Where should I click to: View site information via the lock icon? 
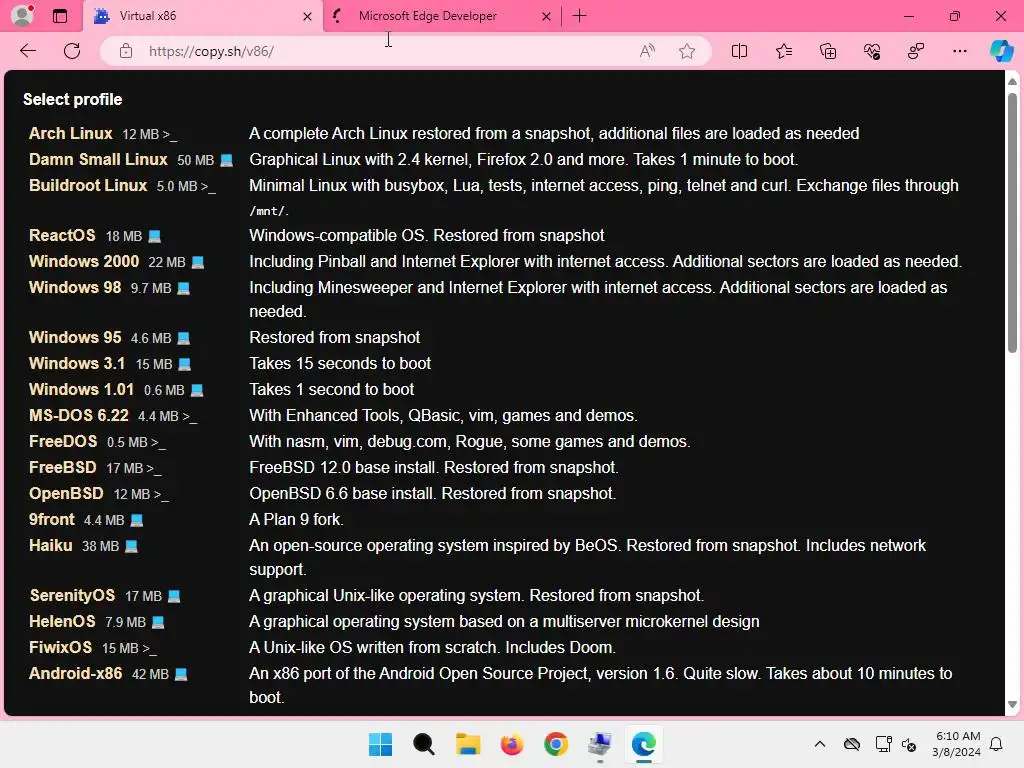[x=126, y=51]
